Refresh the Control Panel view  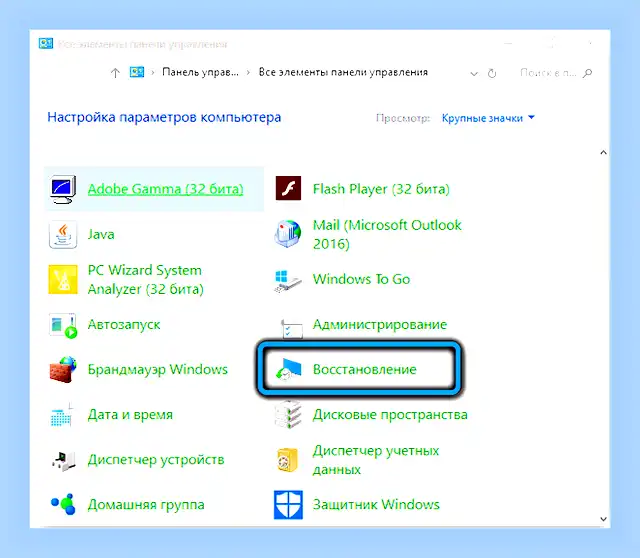click(x=492, y=73)
